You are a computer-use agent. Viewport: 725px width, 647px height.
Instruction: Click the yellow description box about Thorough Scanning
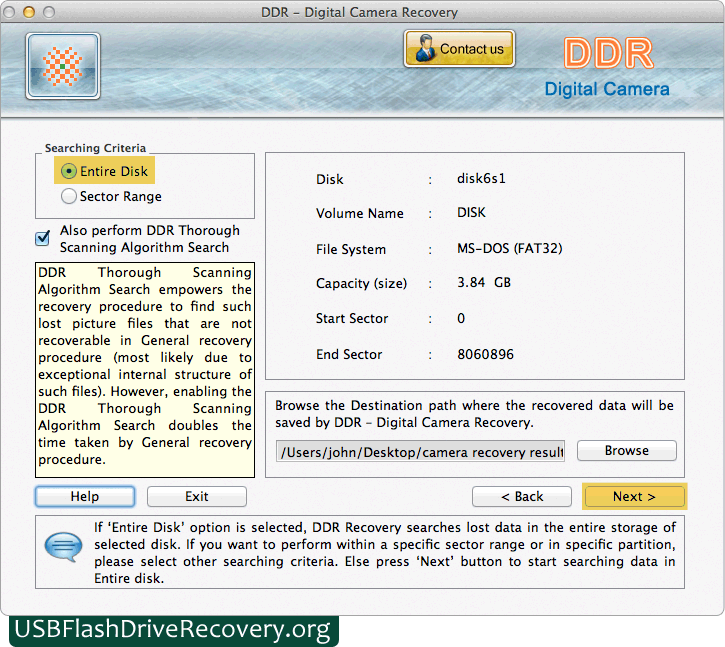pos(145,370)
